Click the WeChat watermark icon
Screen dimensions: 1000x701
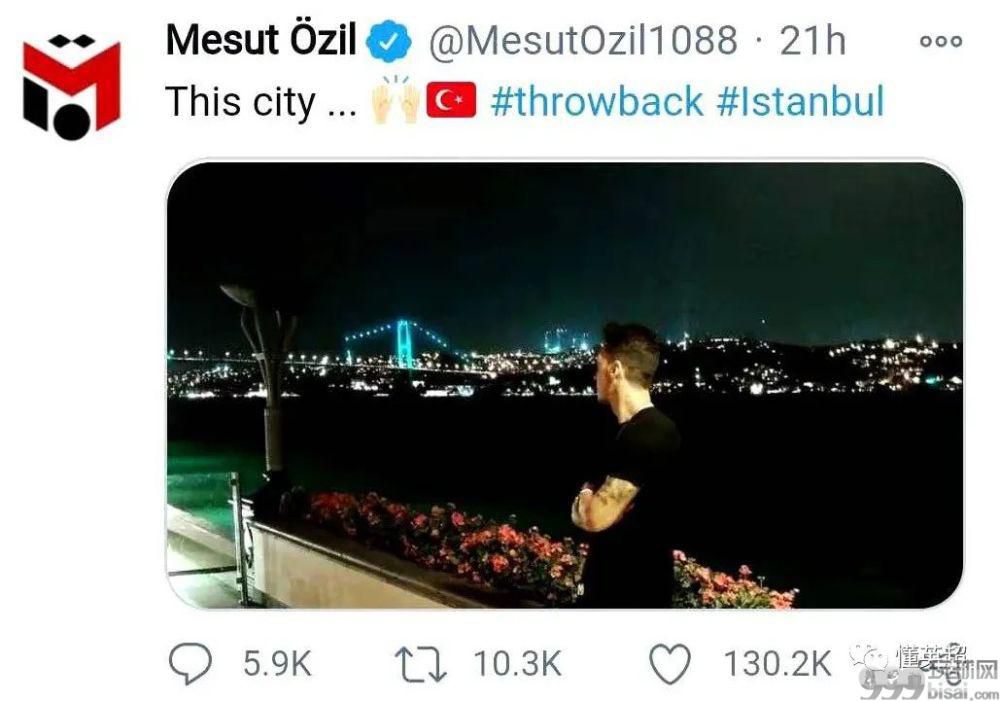tap(868, 657)
